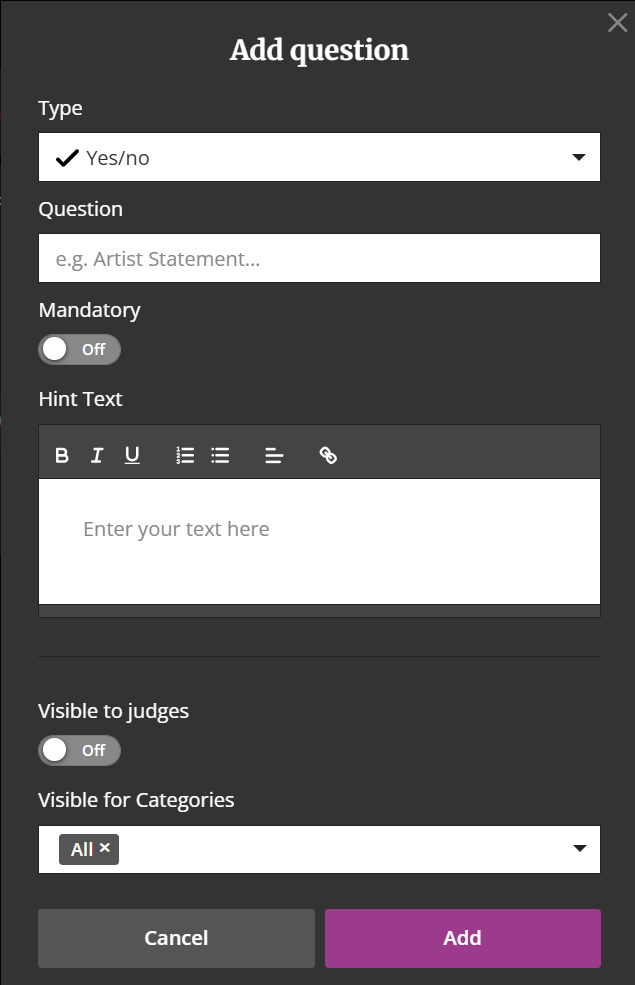This screenshot has height=985, width=635.
Task: Expand the Visible for Categories dropdown arrow
Action: [580, 849]
